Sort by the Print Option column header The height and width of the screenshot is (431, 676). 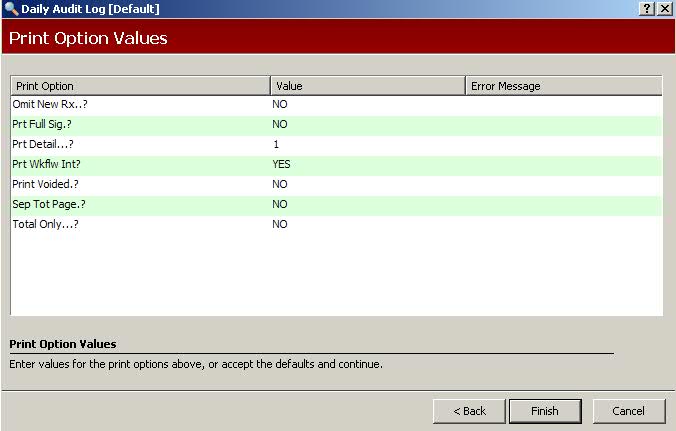tap(140, 86)
